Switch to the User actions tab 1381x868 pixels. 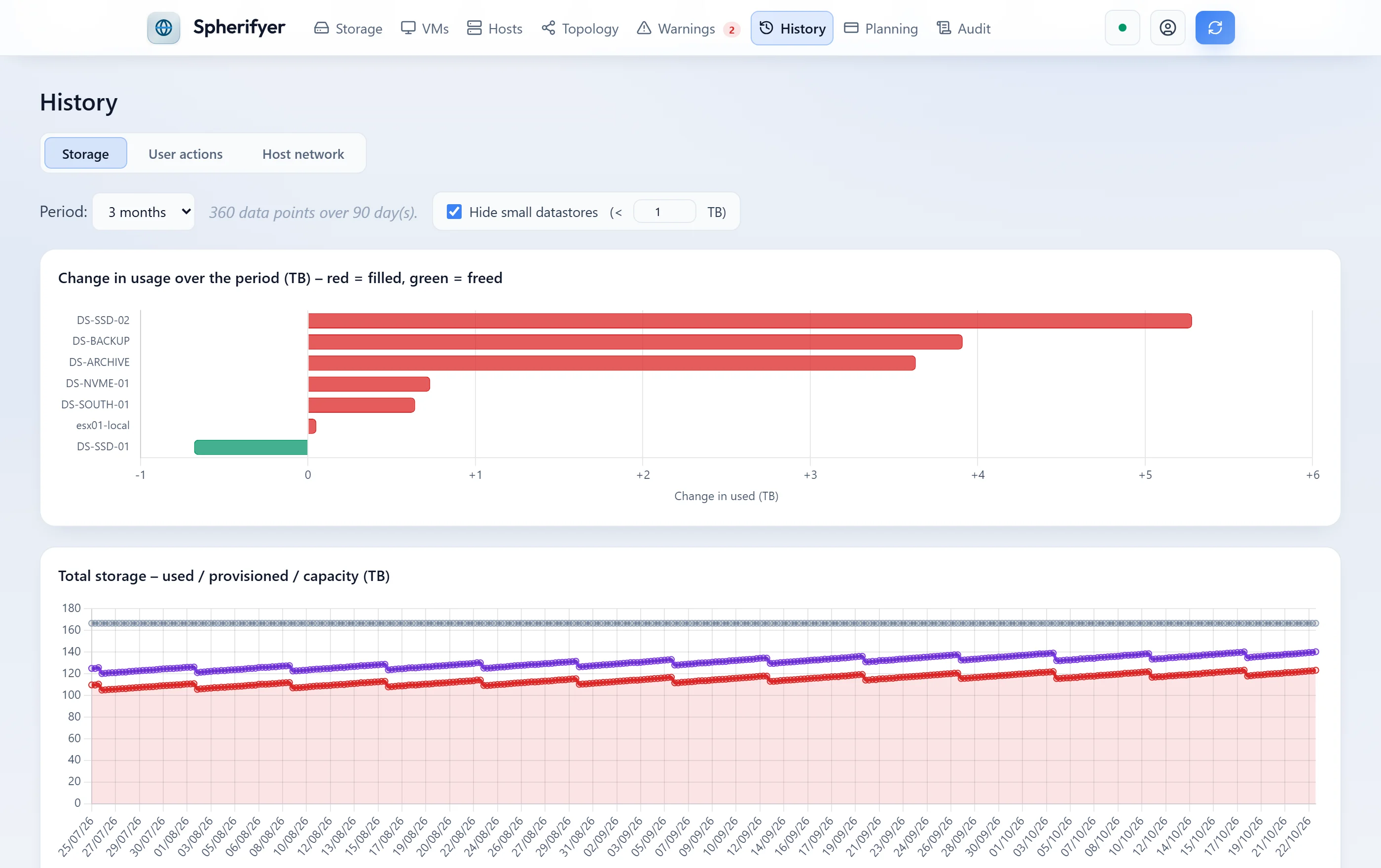185,154
